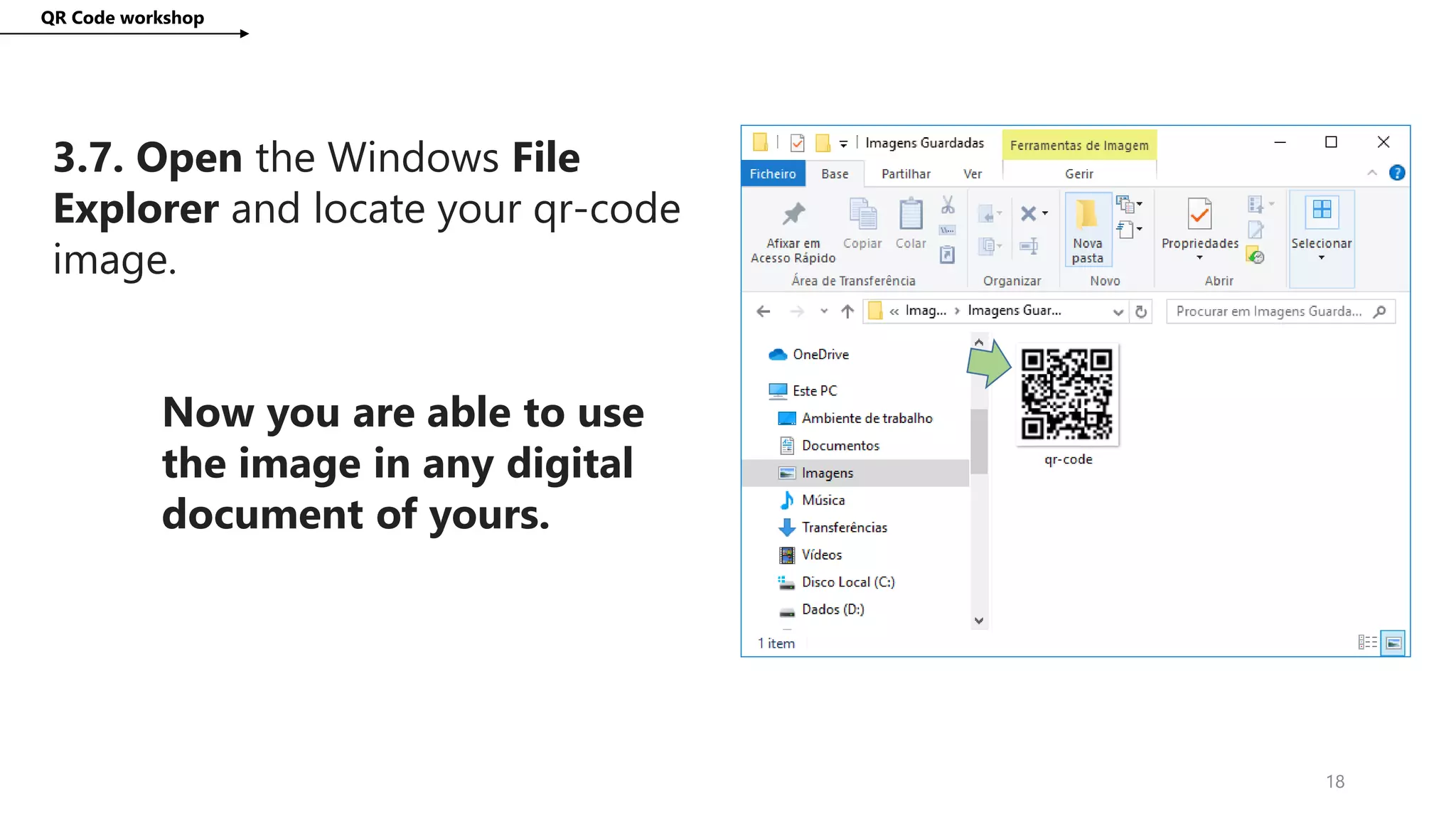Image resolution: width=1456 pixels, height=819 pixels.
Task: Open the Gerir tab
Action: pos(1079,173)
